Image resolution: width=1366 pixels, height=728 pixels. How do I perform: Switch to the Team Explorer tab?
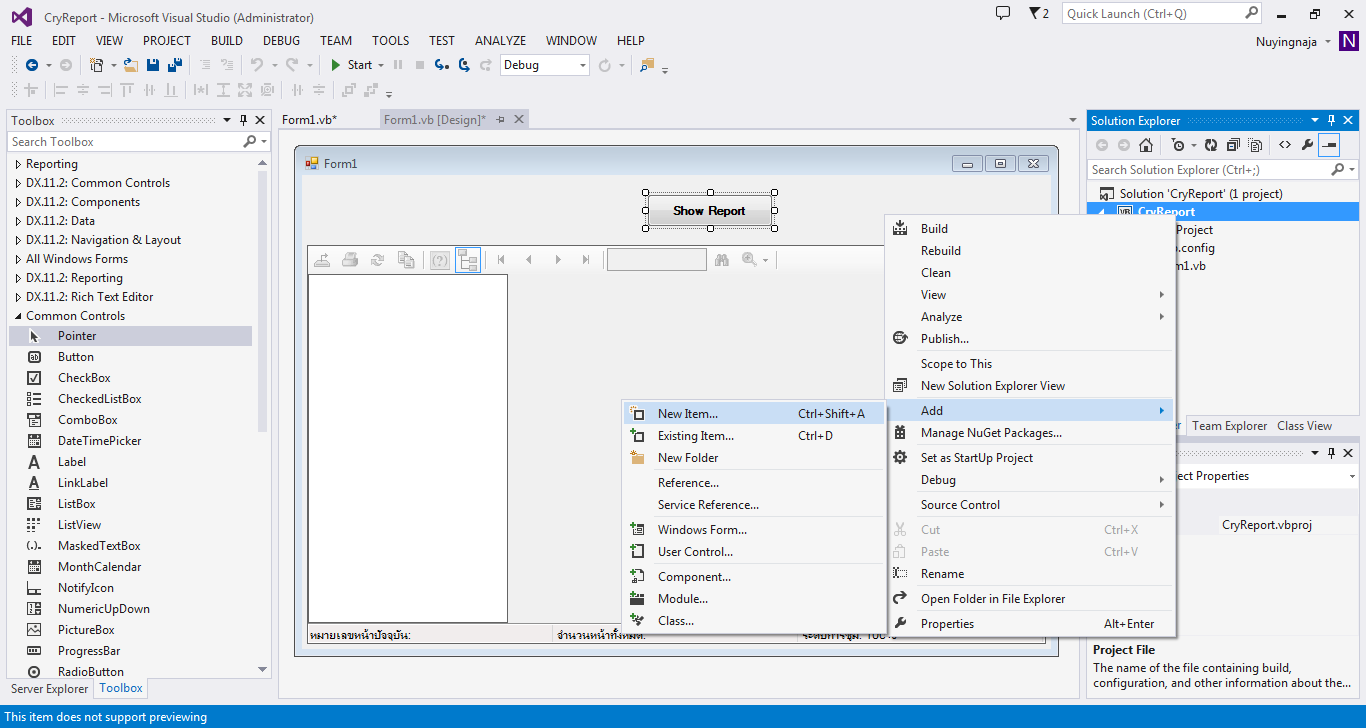pos(1229,426)
